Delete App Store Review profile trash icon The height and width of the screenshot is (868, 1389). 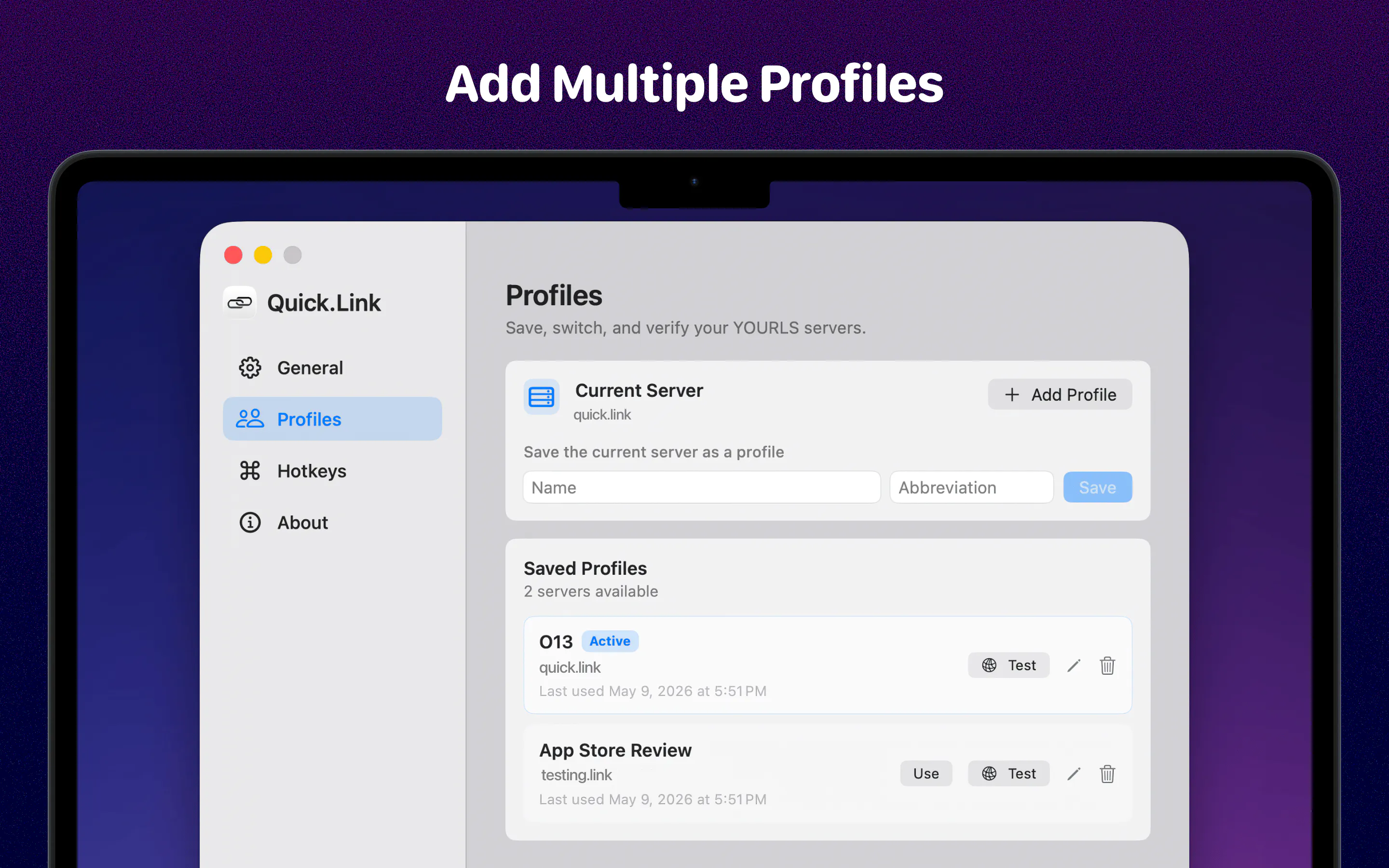(1107, 774)
